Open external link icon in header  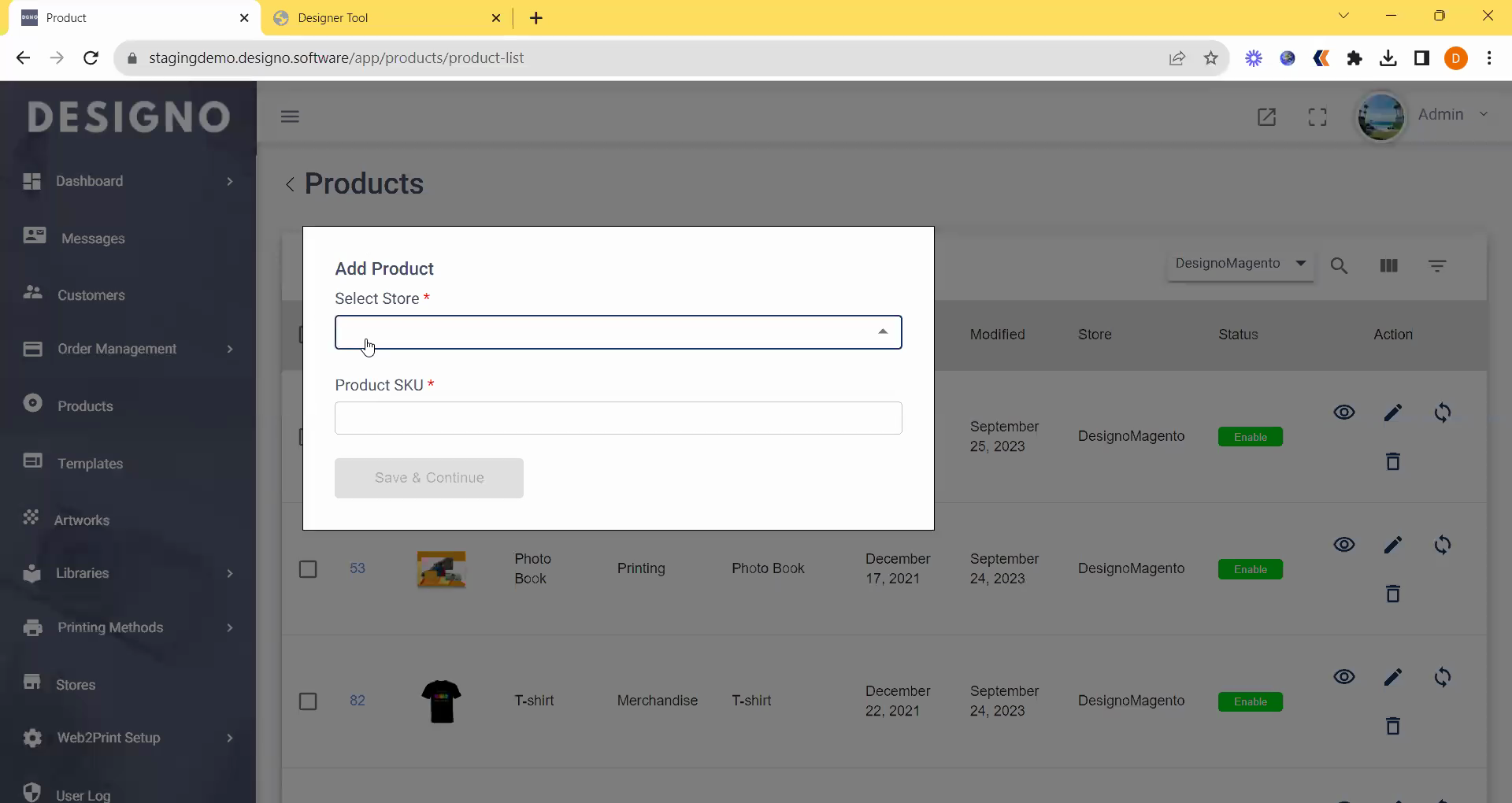[x=1266, y=117]
